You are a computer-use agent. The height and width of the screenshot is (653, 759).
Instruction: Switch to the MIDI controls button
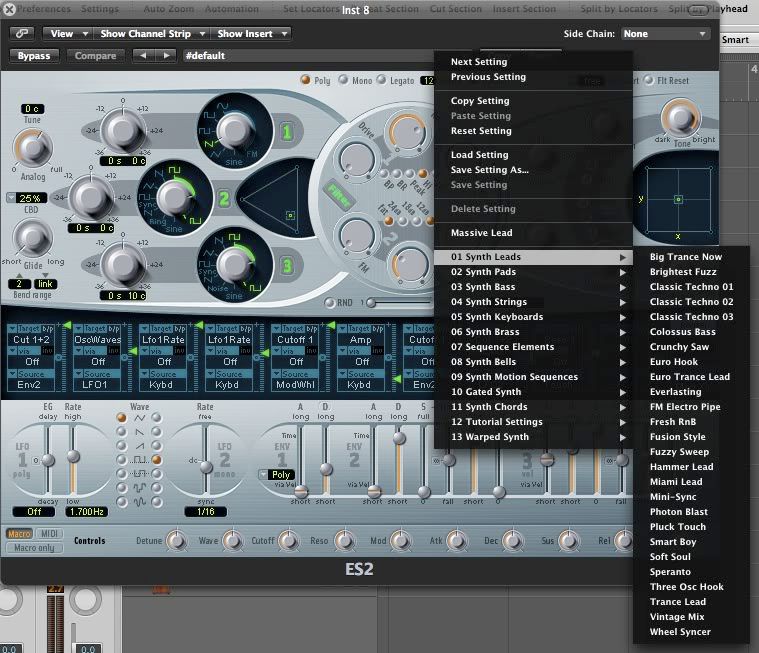pos(49,534)
